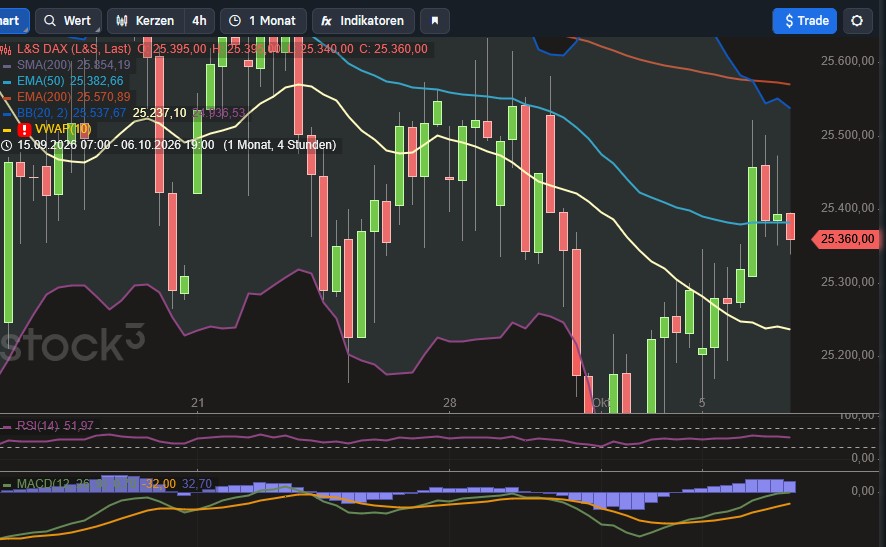Click the MACD value 32,70

(197, 484)
